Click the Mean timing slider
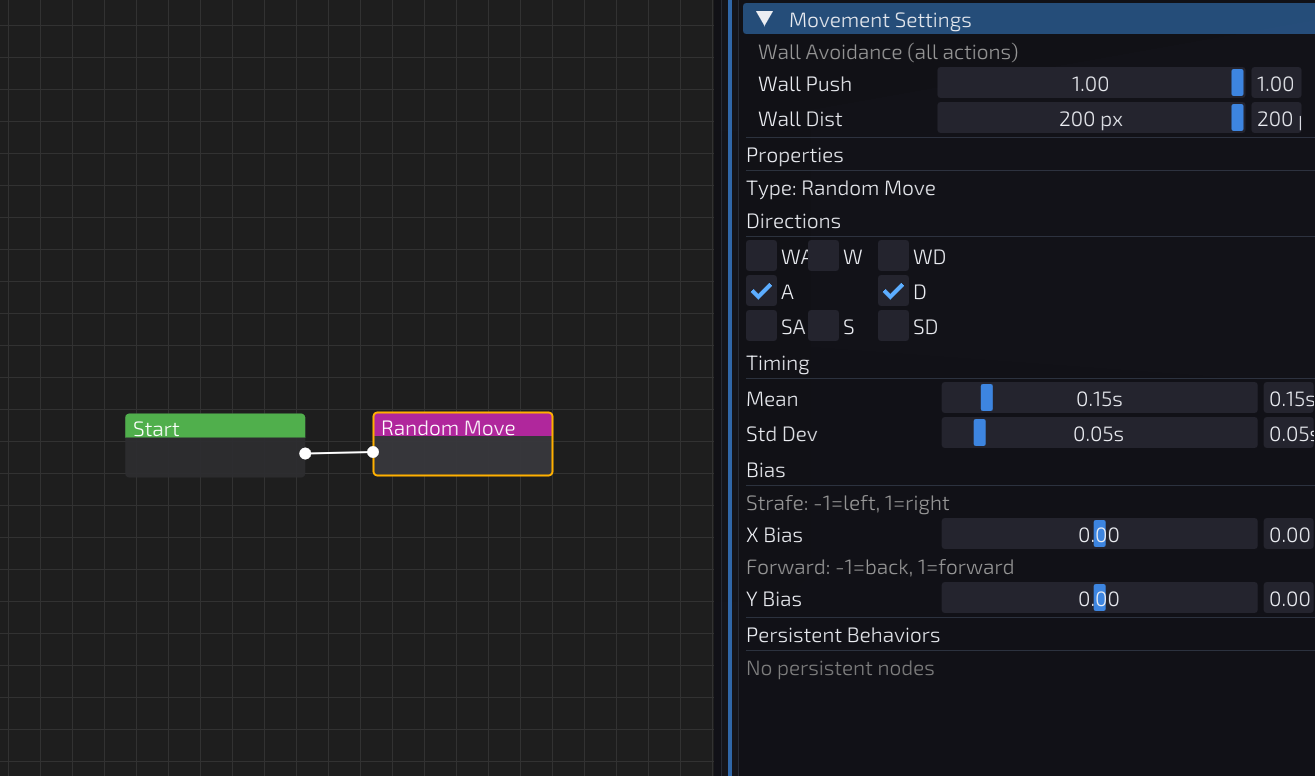The width and height of the screenshot is (1315, 776). (x=1099, y=399)
